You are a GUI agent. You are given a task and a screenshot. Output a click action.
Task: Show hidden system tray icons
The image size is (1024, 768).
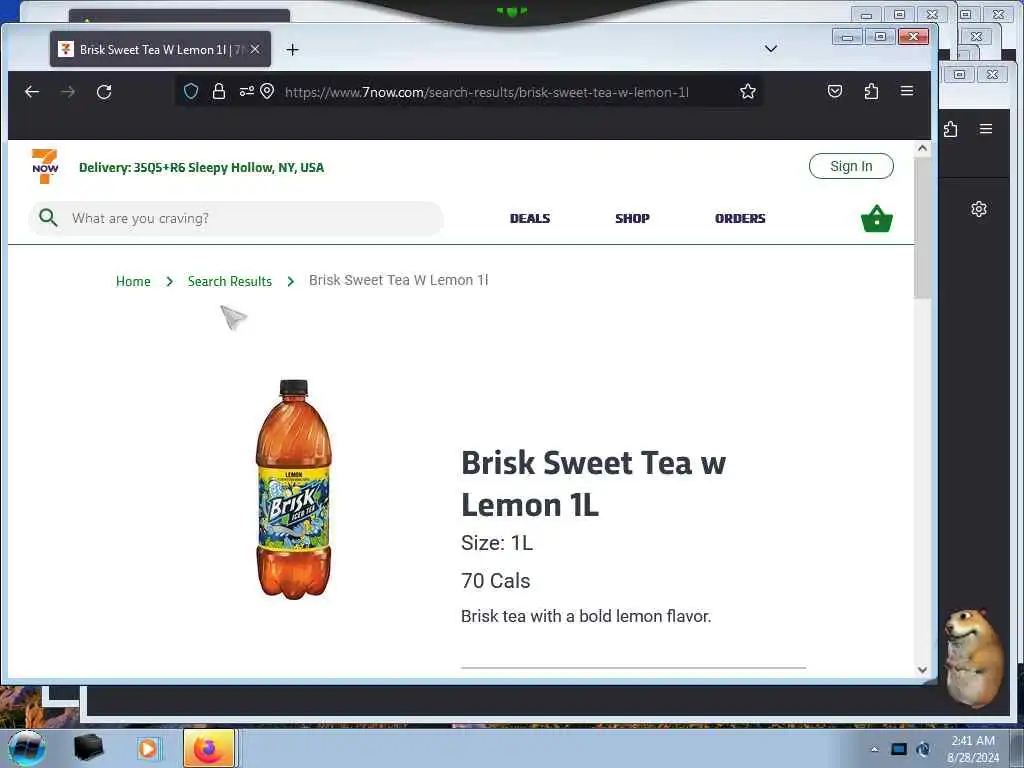pos(874,749)
